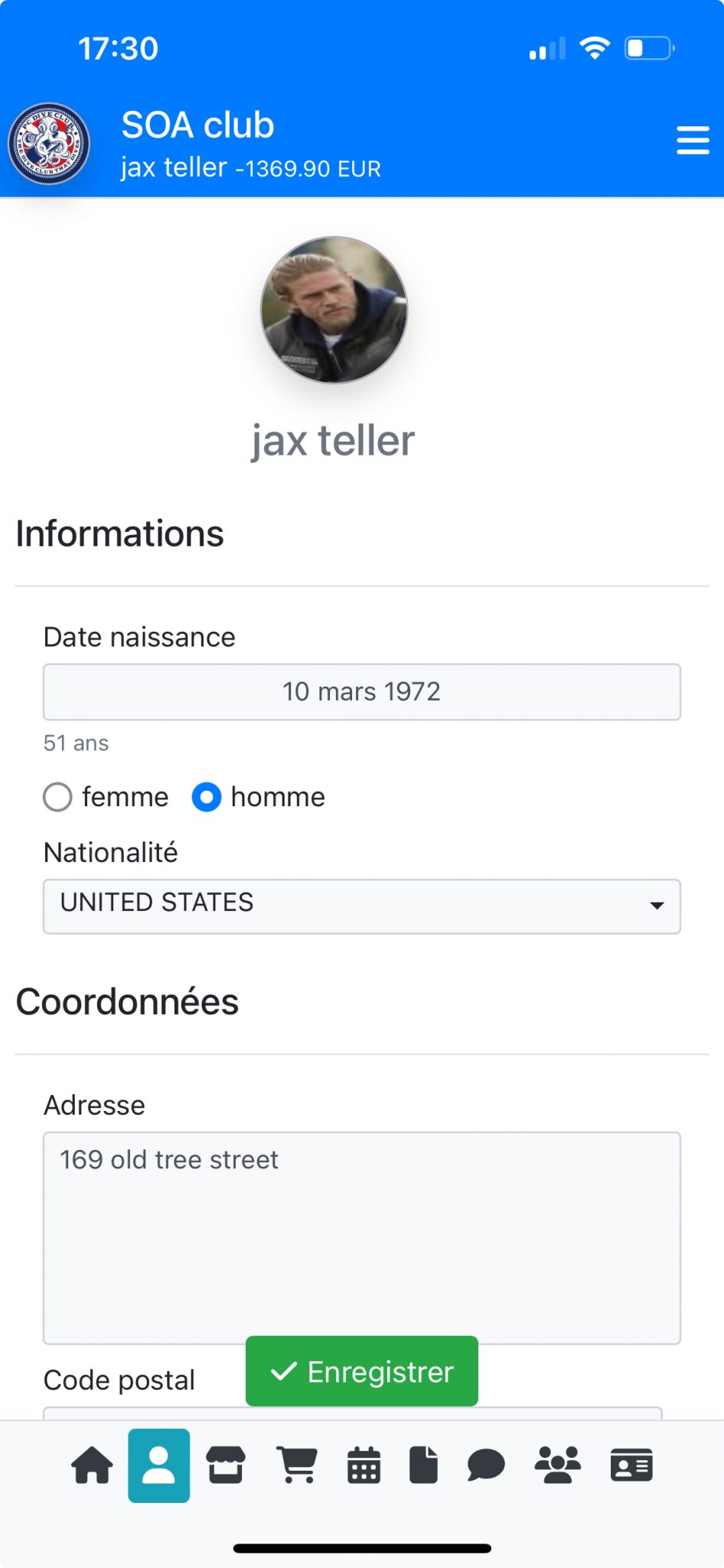Open the members group tab
Viewport: 724px width, 1568px height.
pos(557,1465)
